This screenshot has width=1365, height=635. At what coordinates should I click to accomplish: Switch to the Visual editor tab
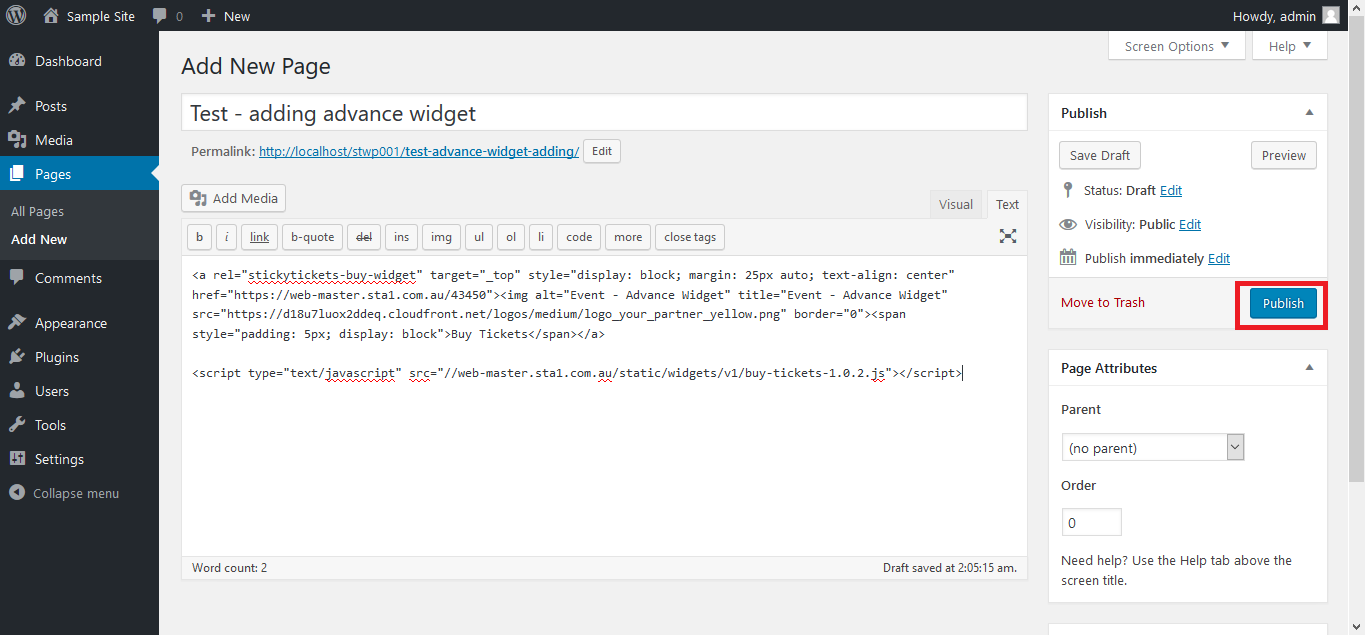pos(955,204)
